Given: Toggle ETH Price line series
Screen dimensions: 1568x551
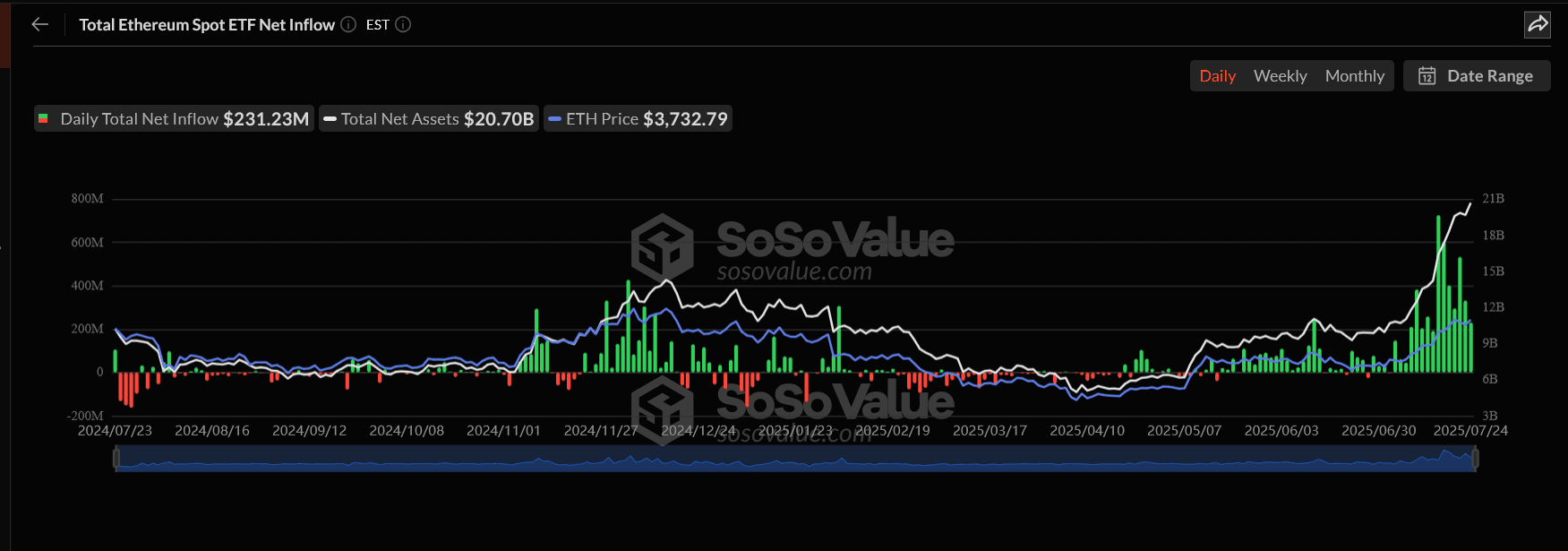Looking at the screenshot, I should [638, 119].
